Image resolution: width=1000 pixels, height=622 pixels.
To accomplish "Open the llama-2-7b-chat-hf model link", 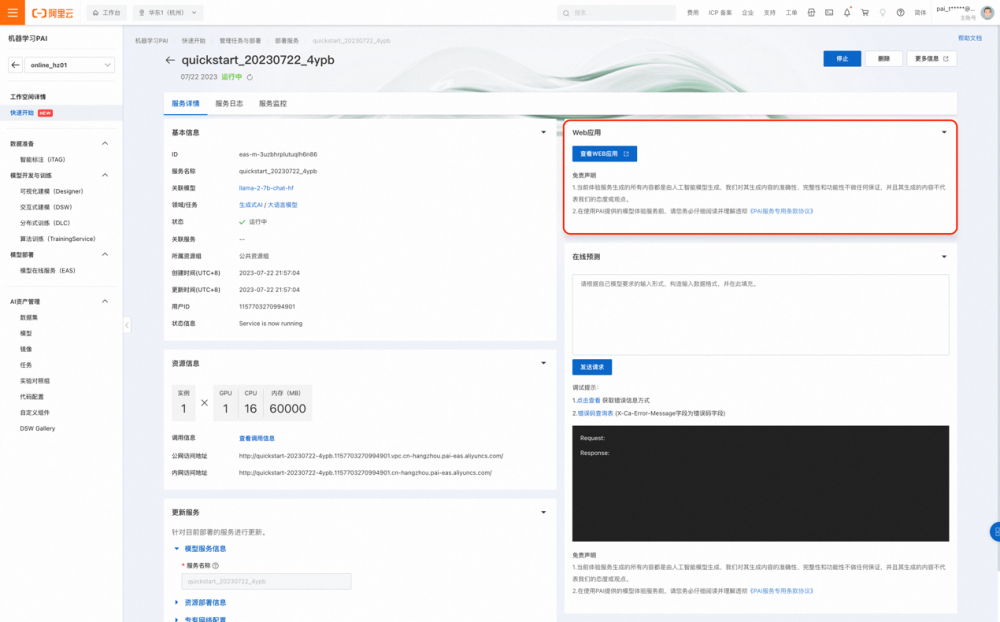I will pos(266,188).
